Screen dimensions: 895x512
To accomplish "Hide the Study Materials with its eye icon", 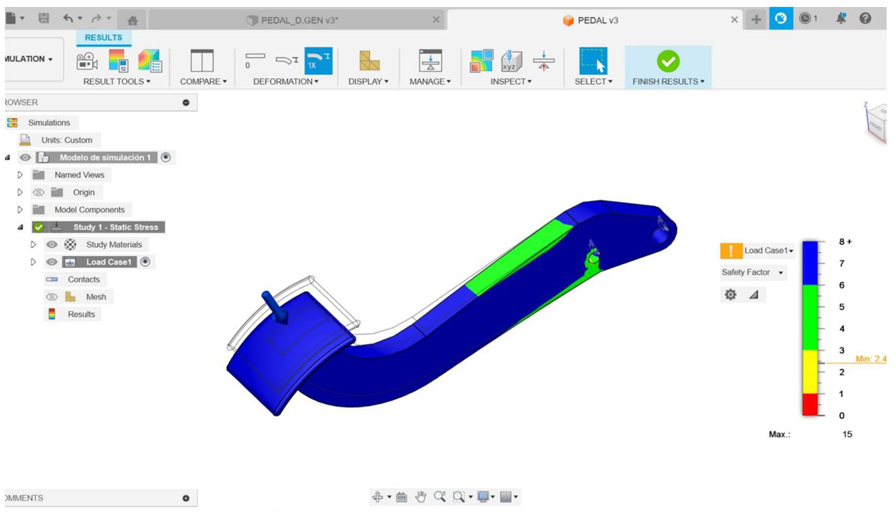I will [52, 245].
